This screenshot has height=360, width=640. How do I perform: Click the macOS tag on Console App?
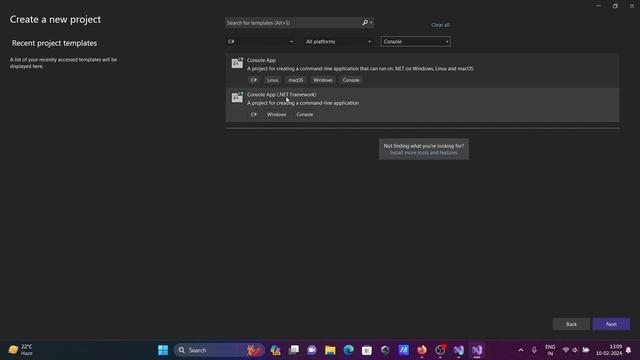296,80
